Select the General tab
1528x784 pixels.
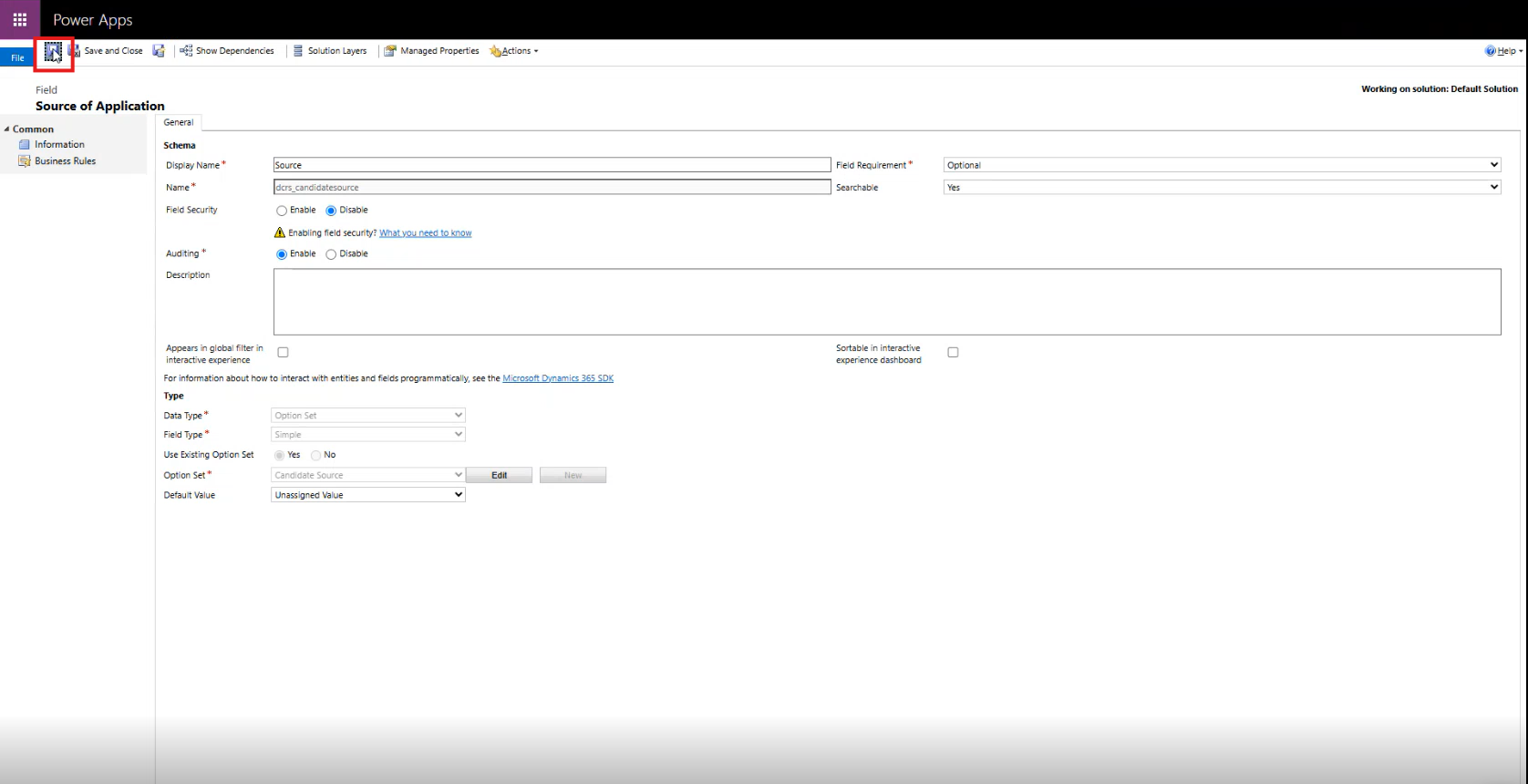coord(179,122)
